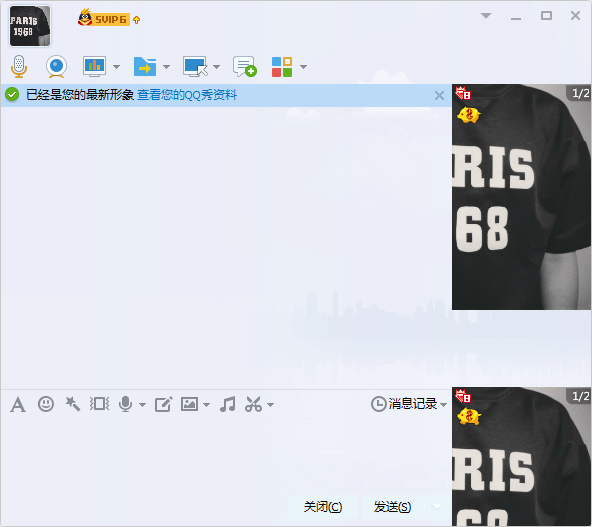Click the green checkmark status icon
The height and width of the screenshot is (527, 592).
click(x=12, y=94)
